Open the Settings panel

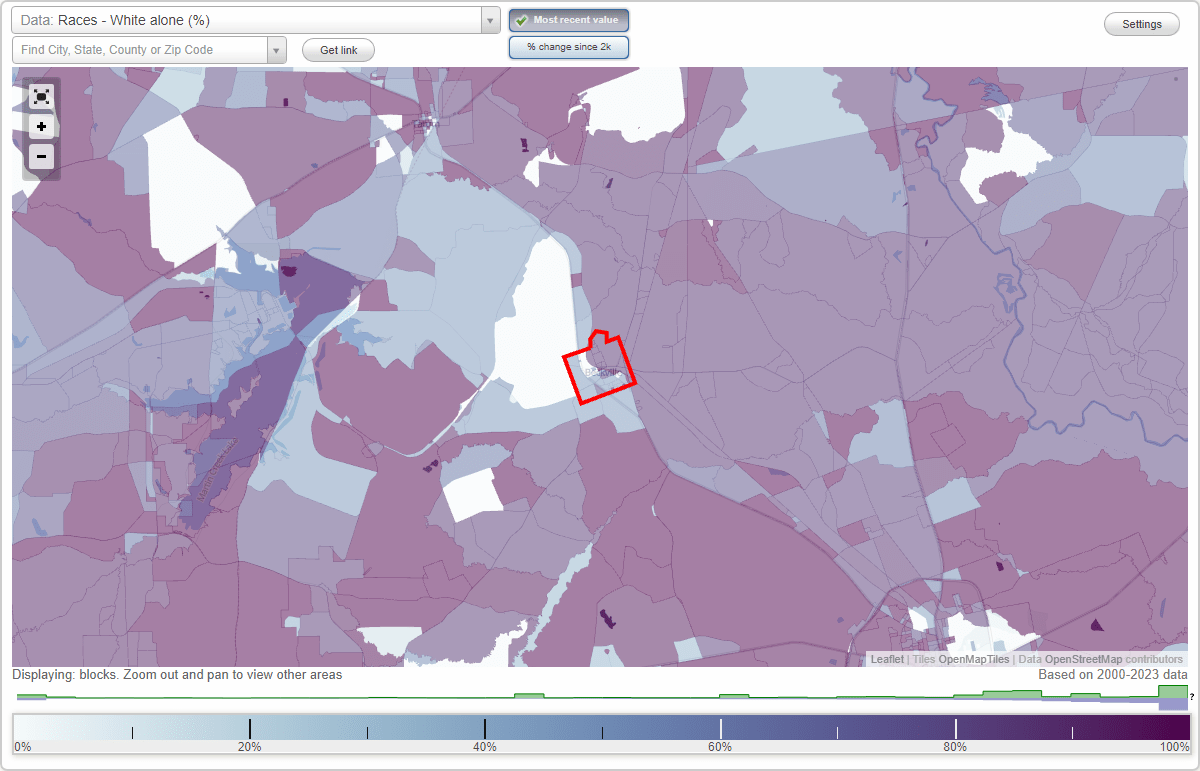coord(1141,23)
